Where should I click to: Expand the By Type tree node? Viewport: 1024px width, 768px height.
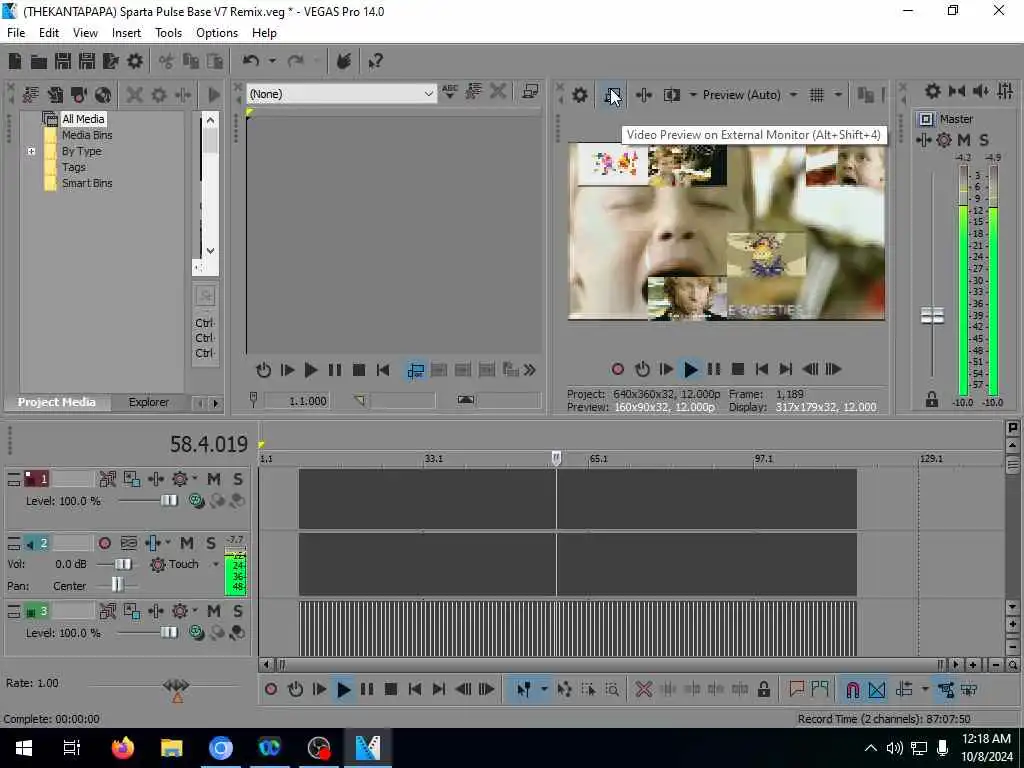point(31,151)
